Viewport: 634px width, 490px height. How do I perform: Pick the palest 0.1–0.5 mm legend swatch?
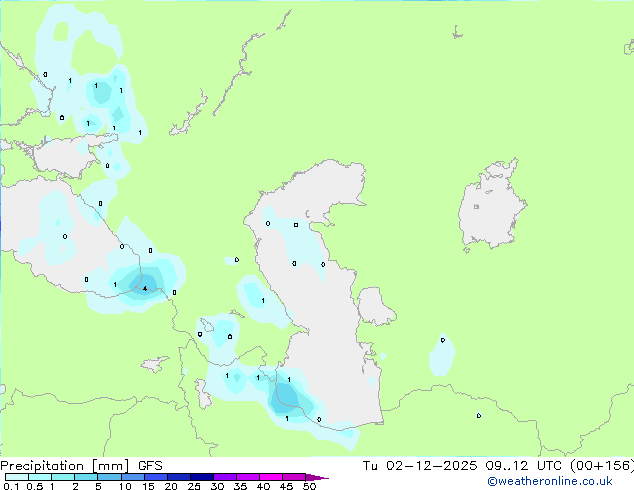[x=17, y=477]
